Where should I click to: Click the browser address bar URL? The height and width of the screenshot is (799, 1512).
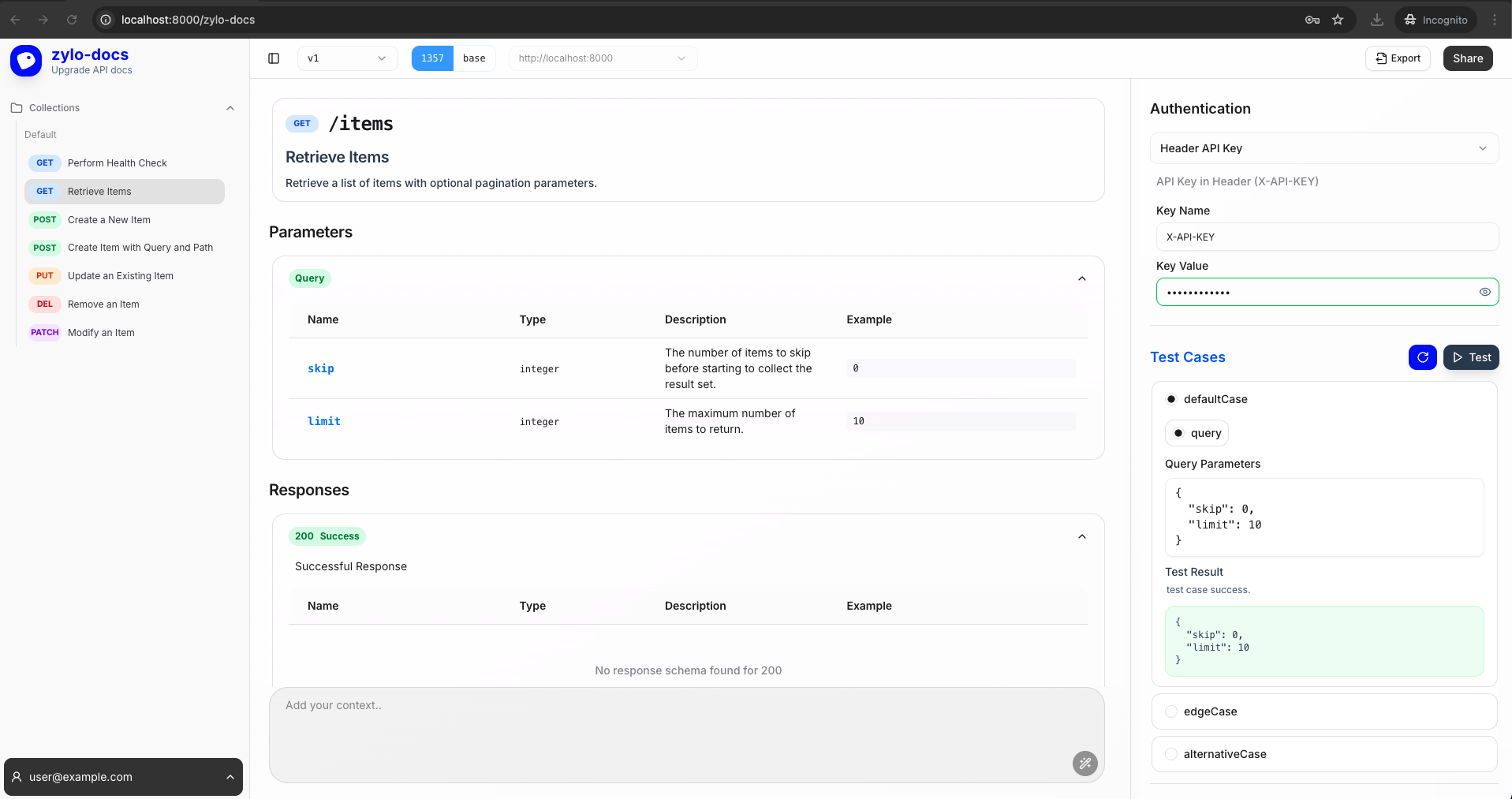[x=189, y=20]
